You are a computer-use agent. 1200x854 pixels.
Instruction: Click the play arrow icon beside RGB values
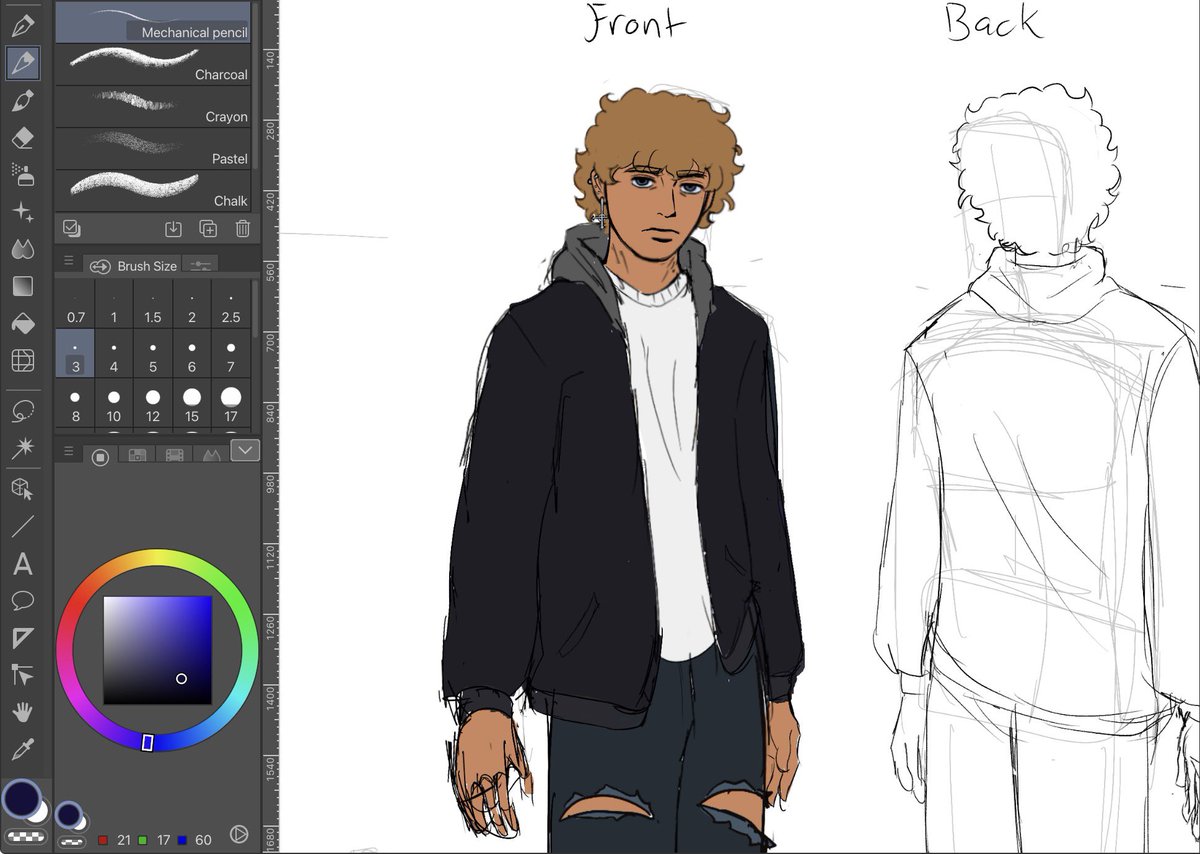coord(238,833)
